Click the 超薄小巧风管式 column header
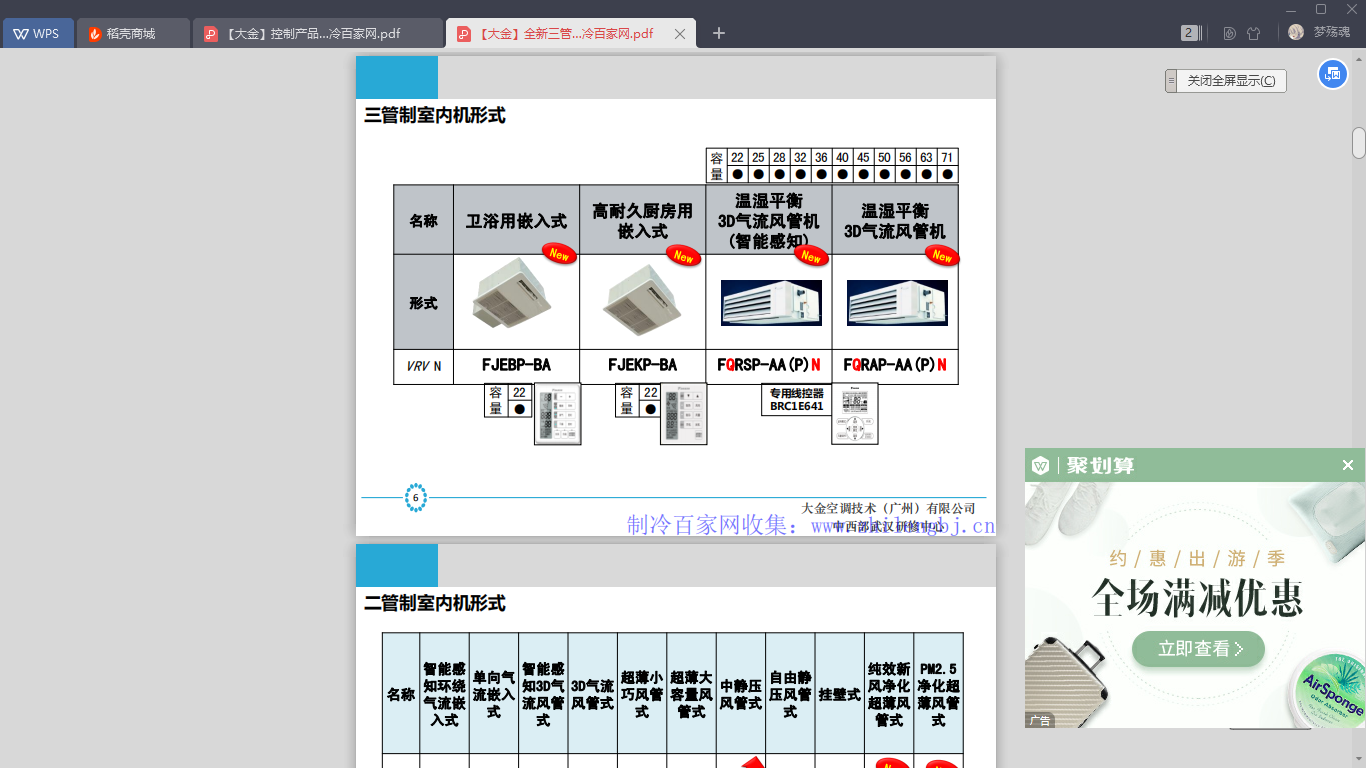The height and width of the screenshot is (768, 1366). 642,694
